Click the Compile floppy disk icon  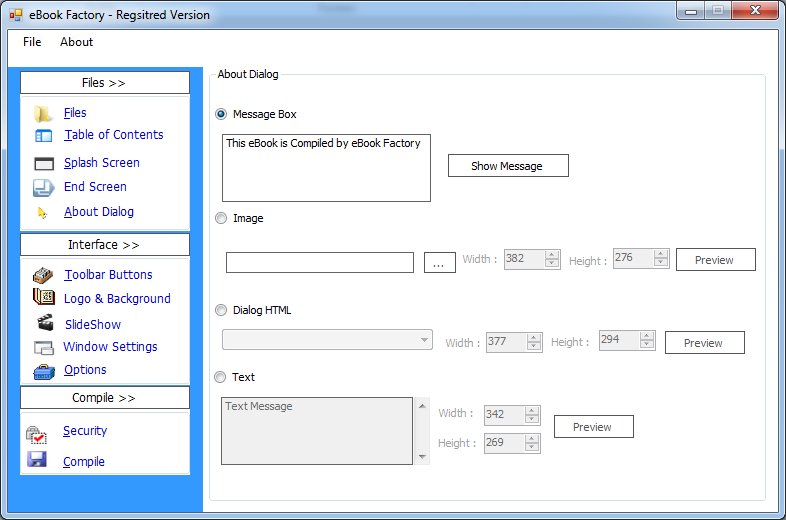(x=37, y=459)
